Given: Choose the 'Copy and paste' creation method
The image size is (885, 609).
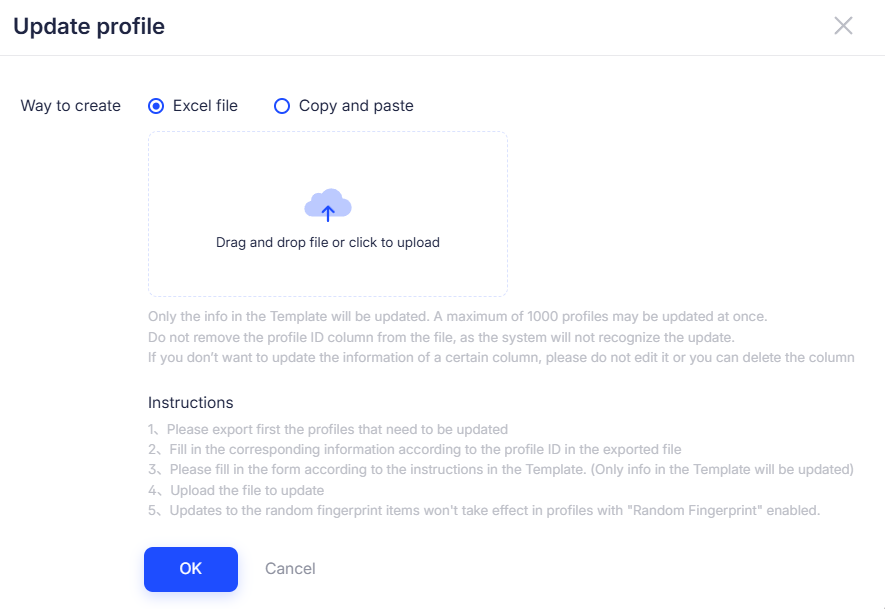Looking at the screenshot, I should (x=281, y=106).
